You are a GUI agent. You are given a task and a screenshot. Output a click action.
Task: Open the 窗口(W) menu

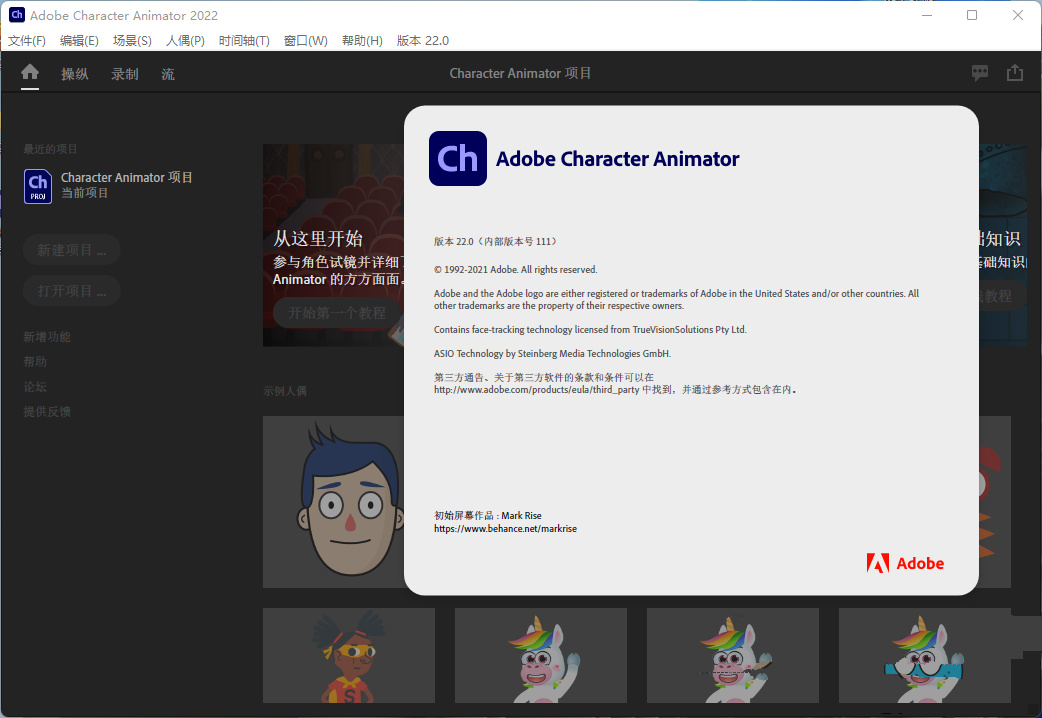[x=306, y=41]
